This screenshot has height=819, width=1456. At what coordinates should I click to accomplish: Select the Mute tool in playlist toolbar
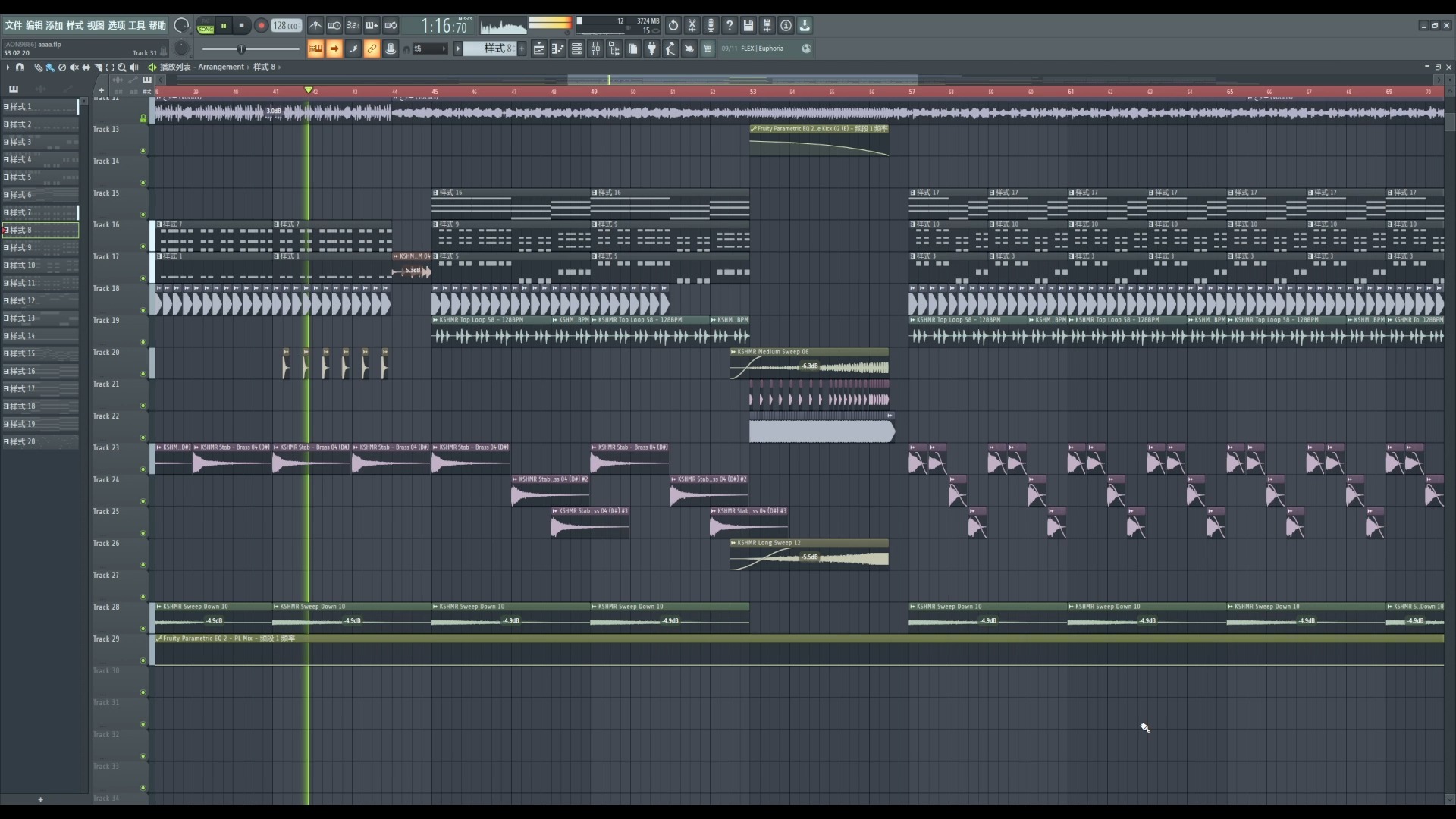pos(74,67)
